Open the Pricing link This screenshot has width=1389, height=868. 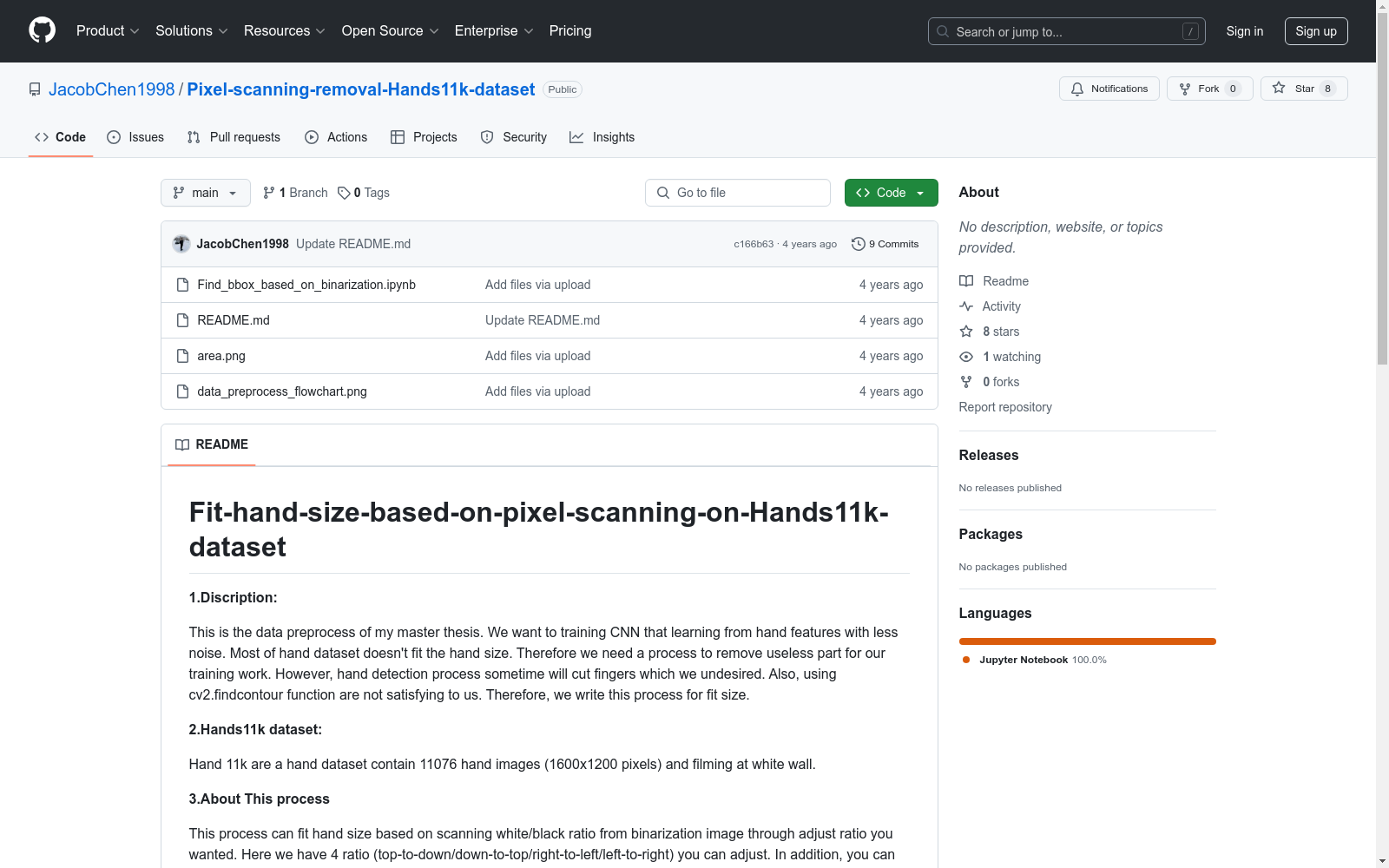[x=570, y=30]
